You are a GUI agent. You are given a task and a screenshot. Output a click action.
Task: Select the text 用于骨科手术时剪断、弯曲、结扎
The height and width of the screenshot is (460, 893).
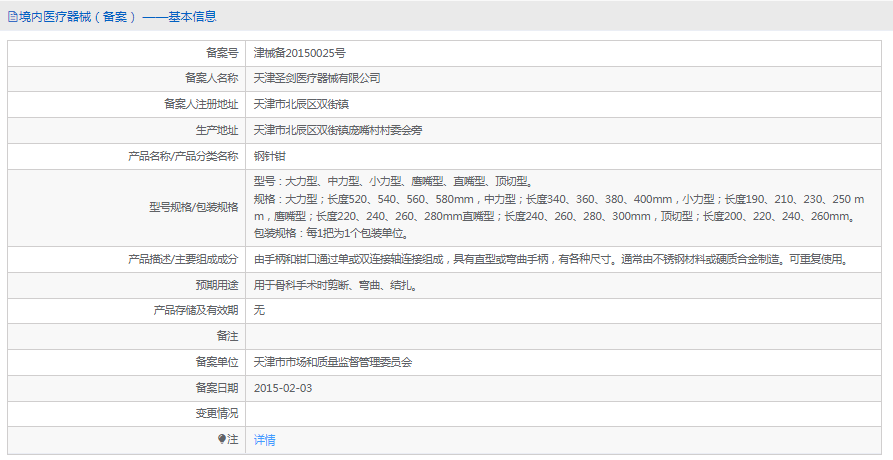click(x=337, y=285)
